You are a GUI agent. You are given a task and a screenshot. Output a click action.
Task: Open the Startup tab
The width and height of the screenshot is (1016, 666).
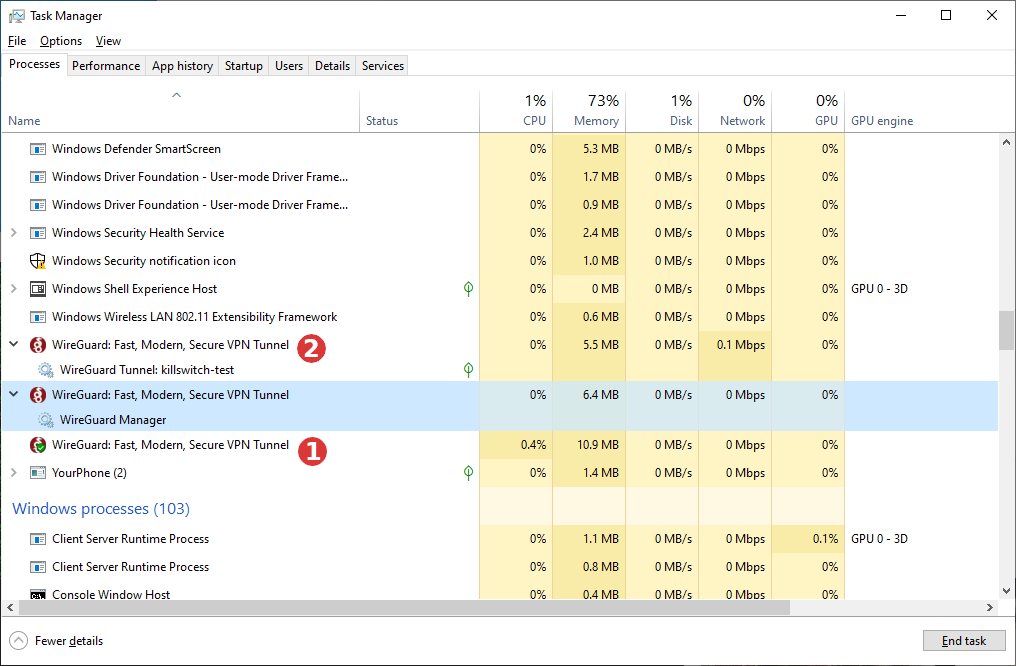pos(244,66)
